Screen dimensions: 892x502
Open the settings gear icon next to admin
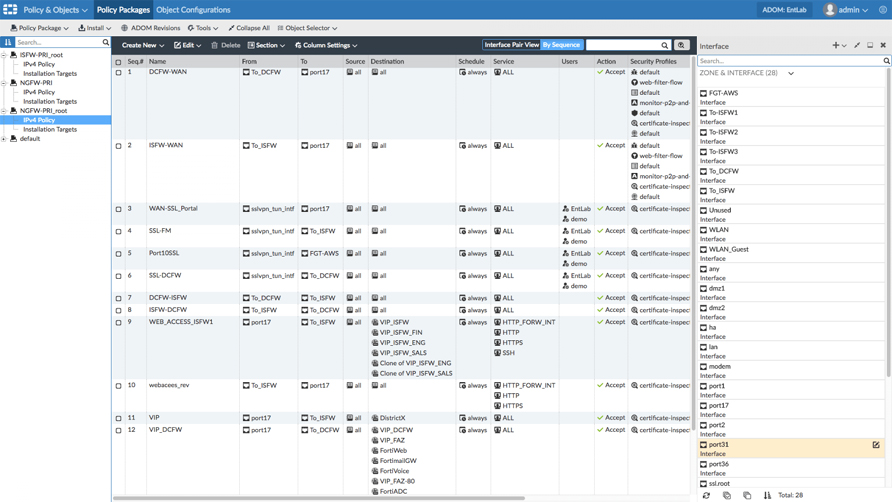click(882, 10)
